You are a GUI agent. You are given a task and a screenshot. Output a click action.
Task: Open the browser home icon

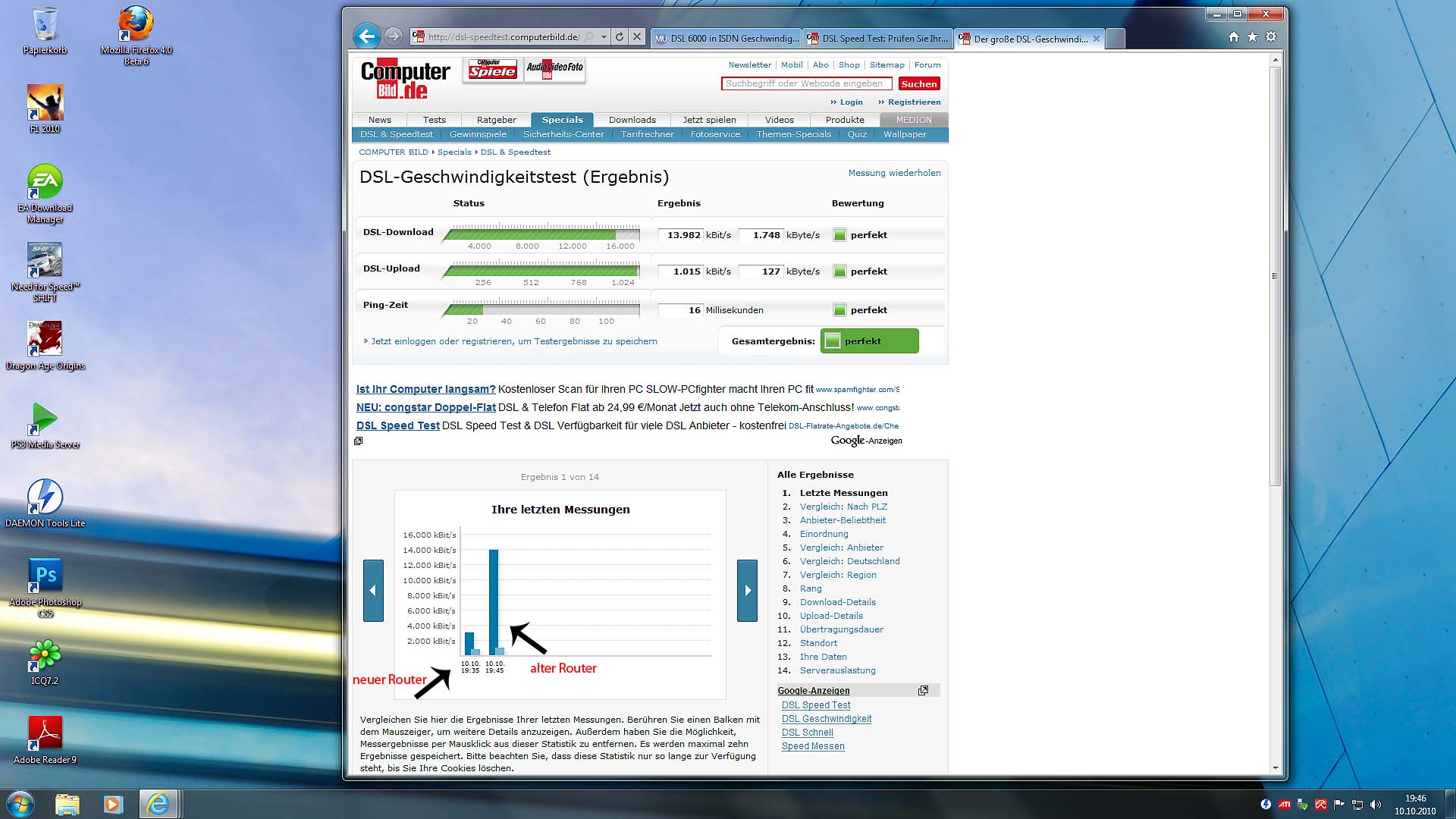(1233, 36)
